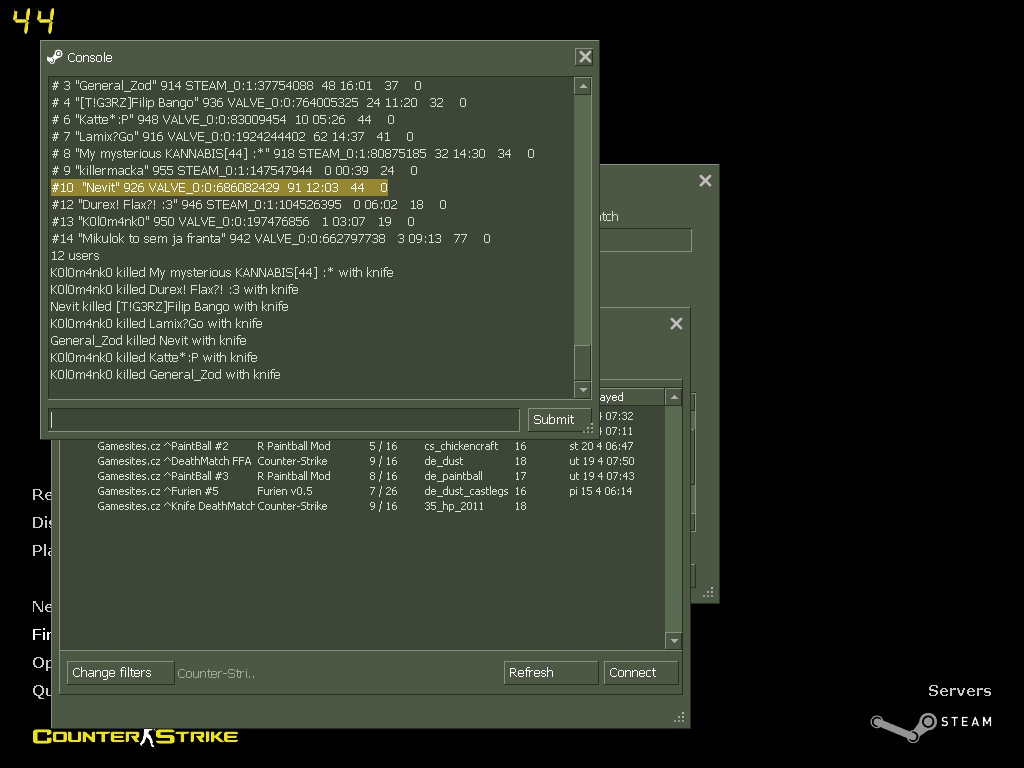Click "K0l0m4nk0 killed My mysterious KANNABIS[44]" line
Image resolution: width=1024 pixels, height=768 pixels.
pyautogui.click(x=222, y=272)
